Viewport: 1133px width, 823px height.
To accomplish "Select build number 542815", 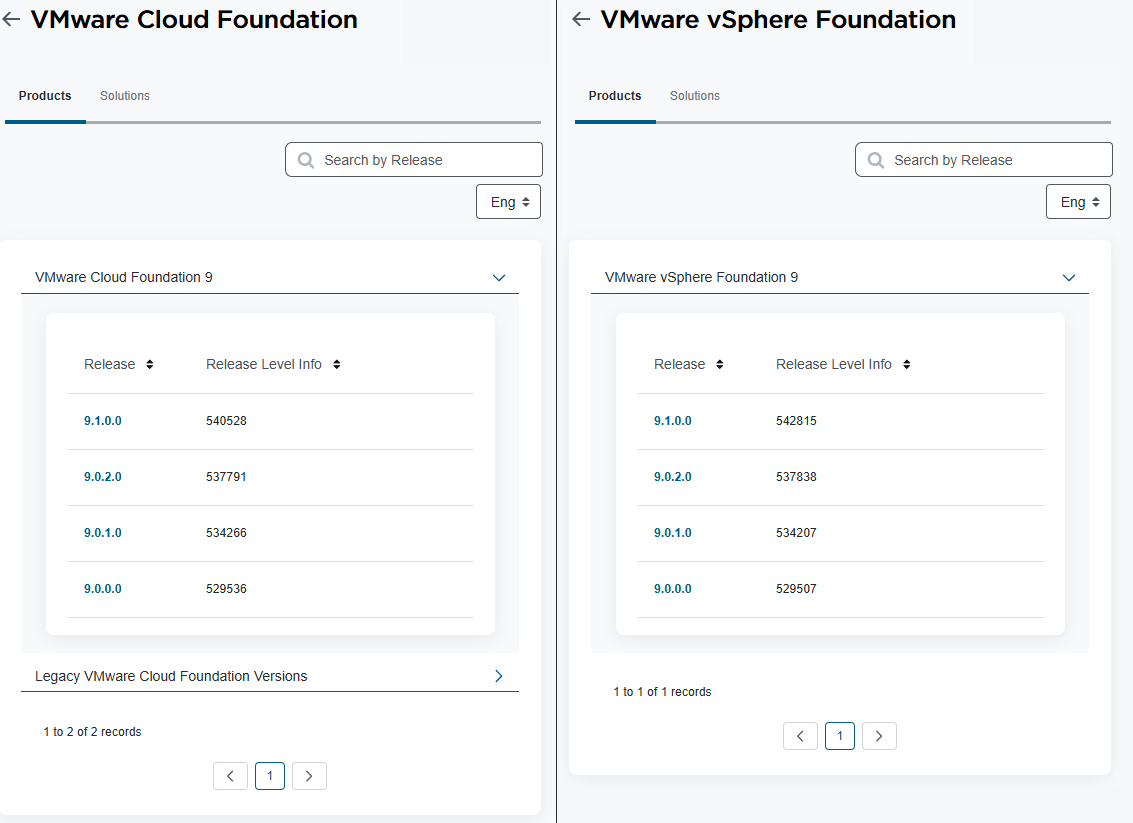I will pos(796,421).
